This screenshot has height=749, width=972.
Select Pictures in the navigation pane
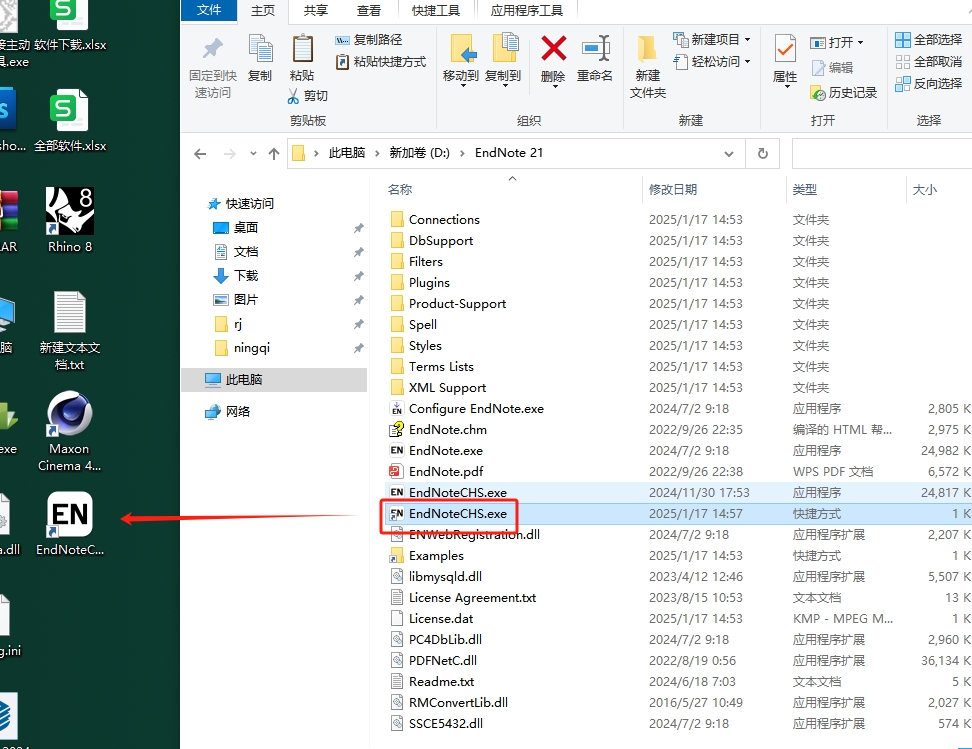pyautogui.click(x=236, y=299)
